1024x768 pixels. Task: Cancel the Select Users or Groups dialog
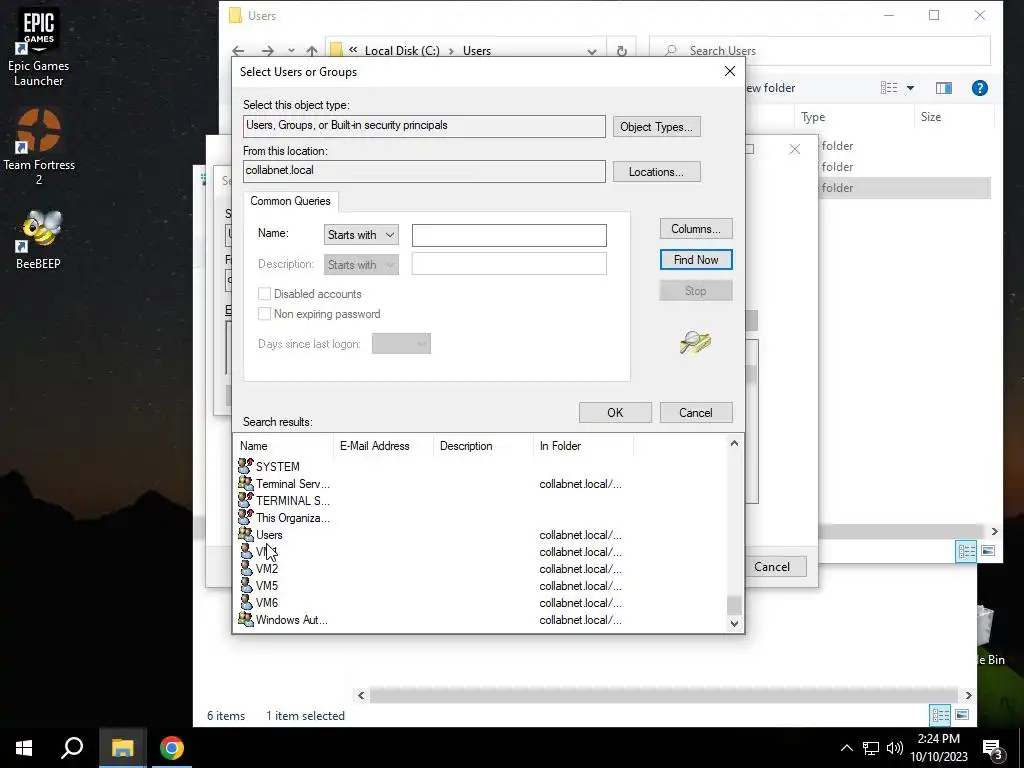tap(696, 413)
